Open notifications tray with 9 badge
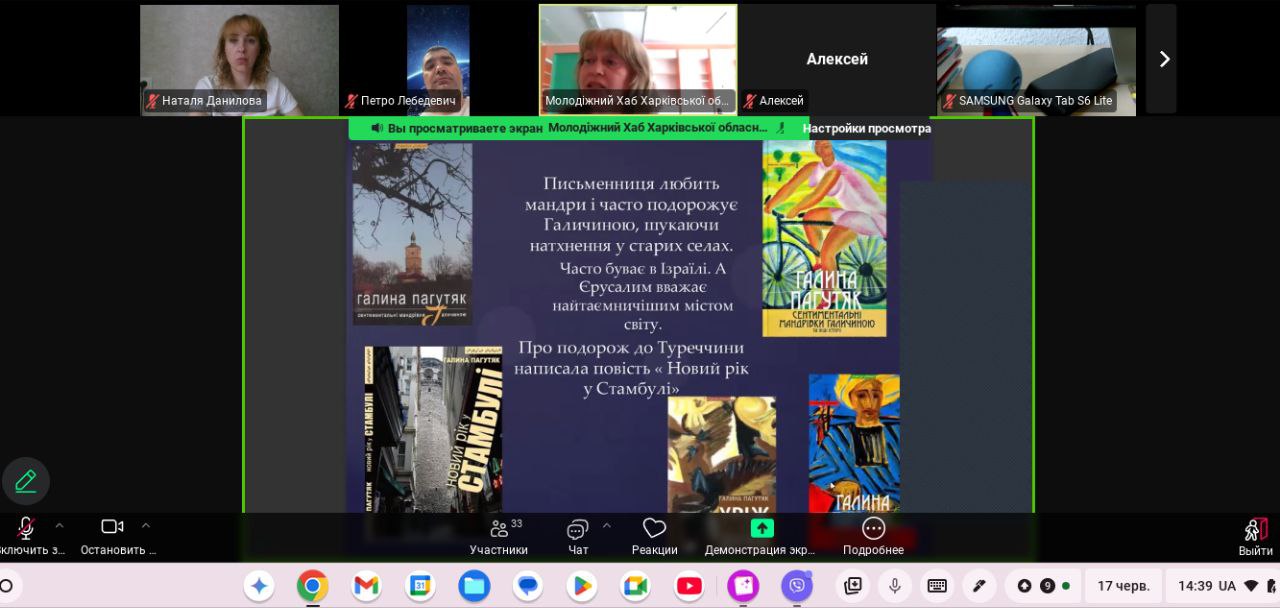1280x608 pixels. [x=1042, y=586]
